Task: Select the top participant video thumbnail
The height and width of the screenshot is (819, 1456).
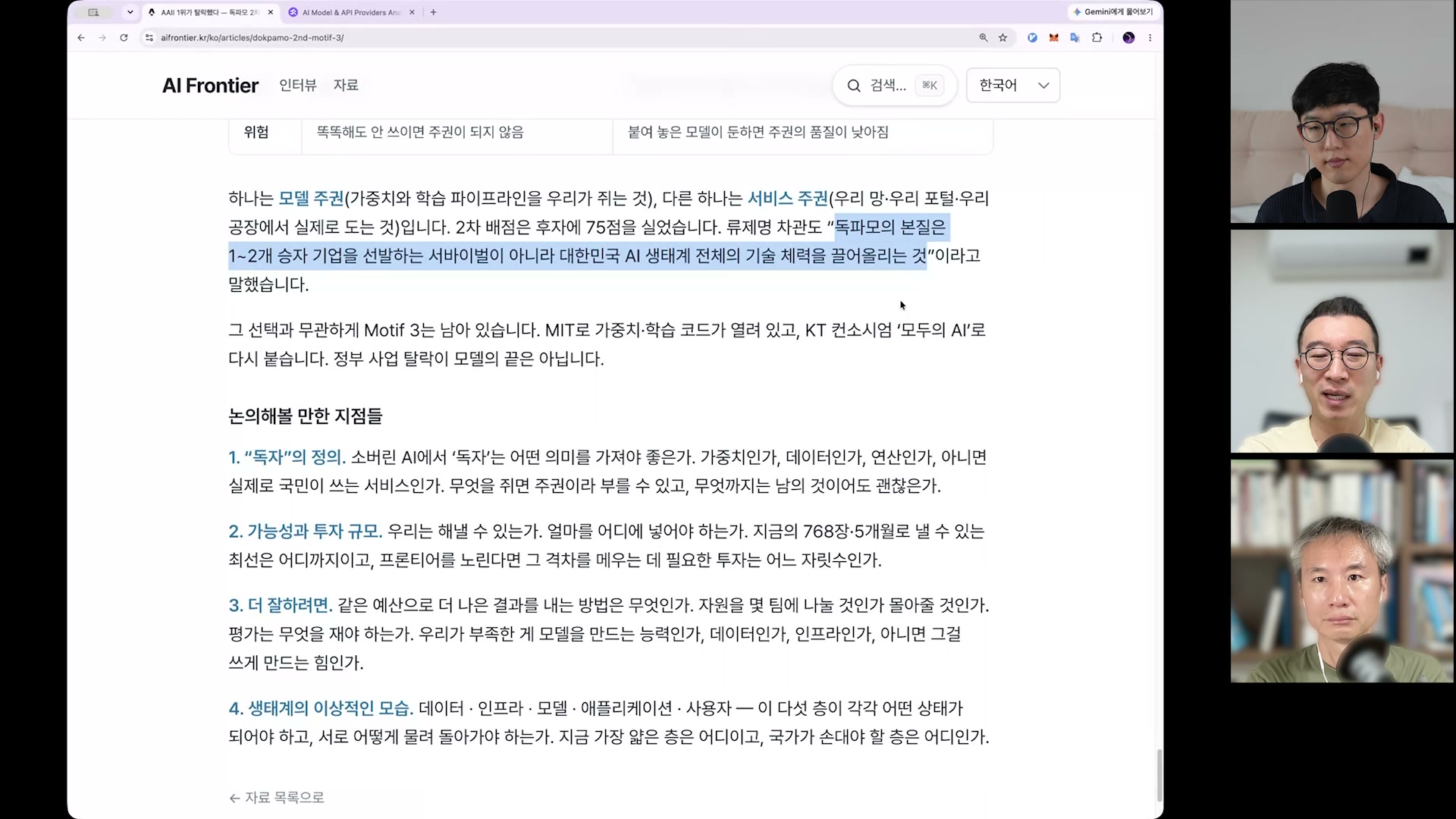Action: [1341, 111]
